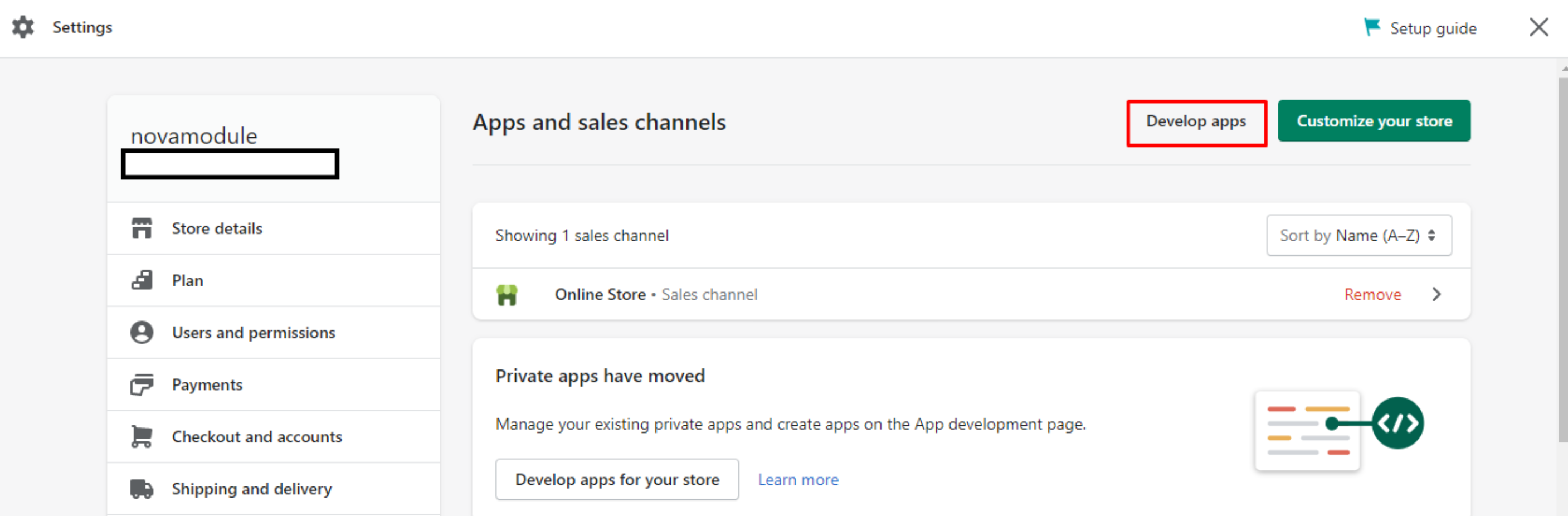Open Shipping and delivery settings
The height and width of the screenshot is (516, 1568).
click(251, 489)
